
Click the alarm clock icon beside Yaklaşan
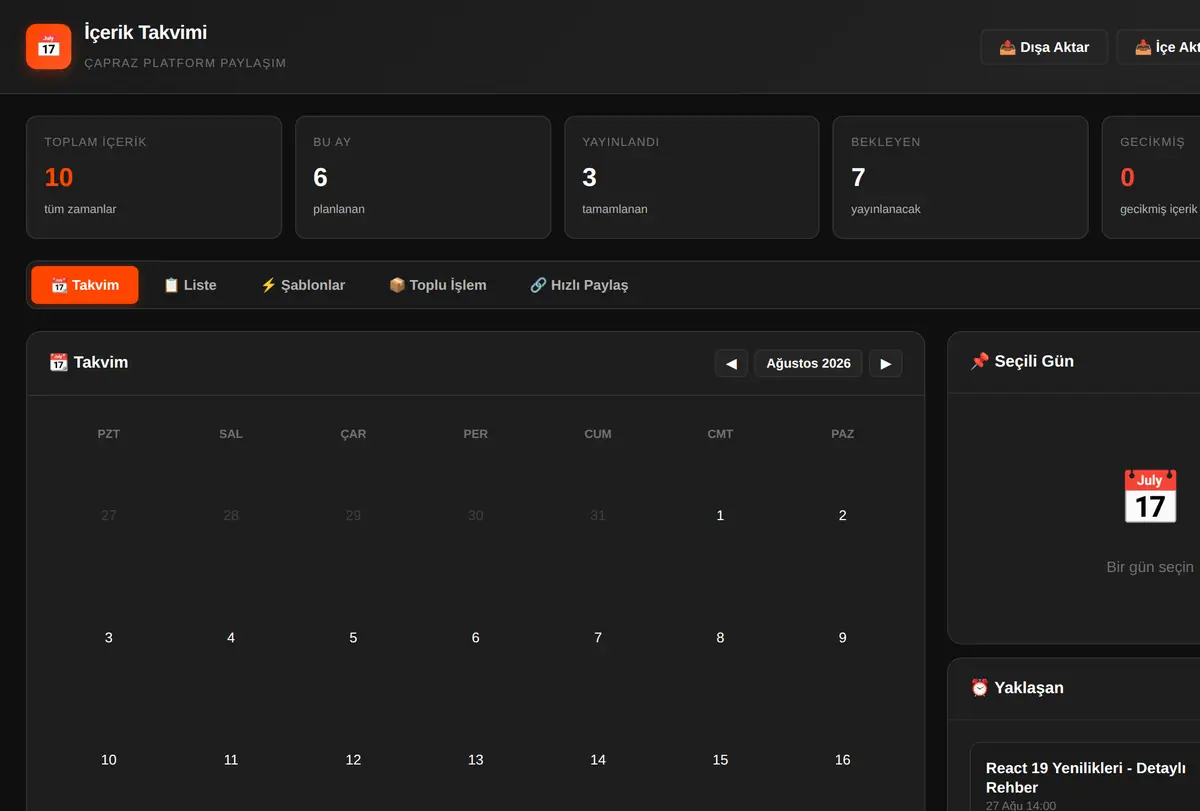coord(980,687)
